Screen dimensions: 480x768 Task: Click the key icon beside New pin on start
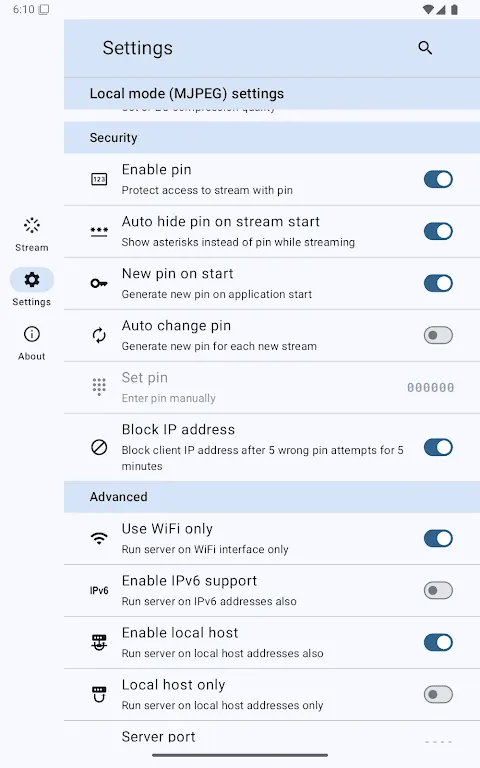pos(99,283)
